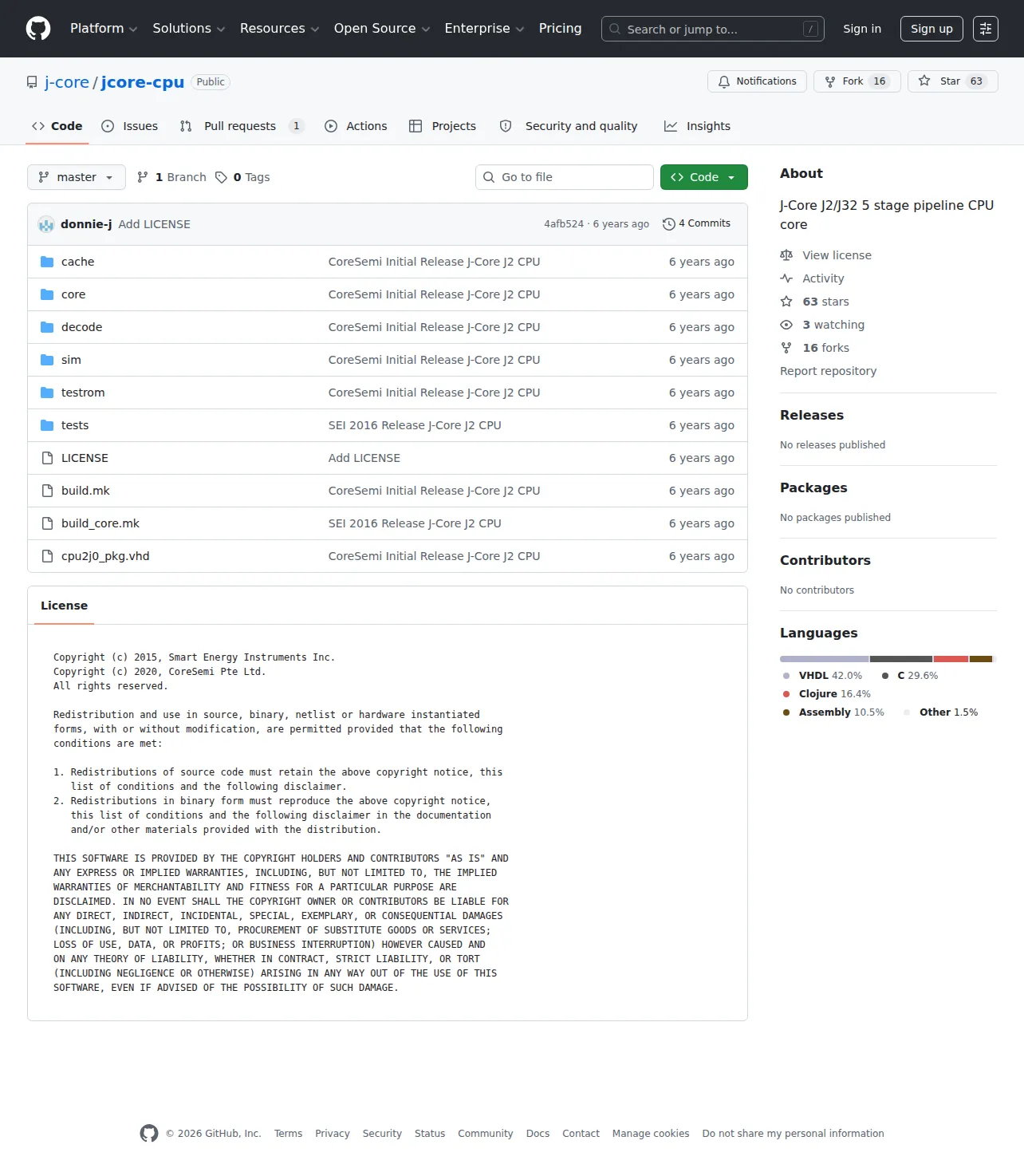Open the Pull requests tab
The height and width of the screenshot is (1176, 1024).
(x=242, y=126)
